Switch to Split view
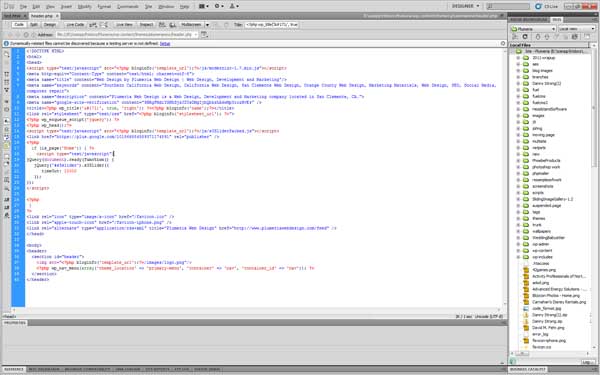This screenshot has width=600, height=375. pyautogui.click(x=34, y=24)
